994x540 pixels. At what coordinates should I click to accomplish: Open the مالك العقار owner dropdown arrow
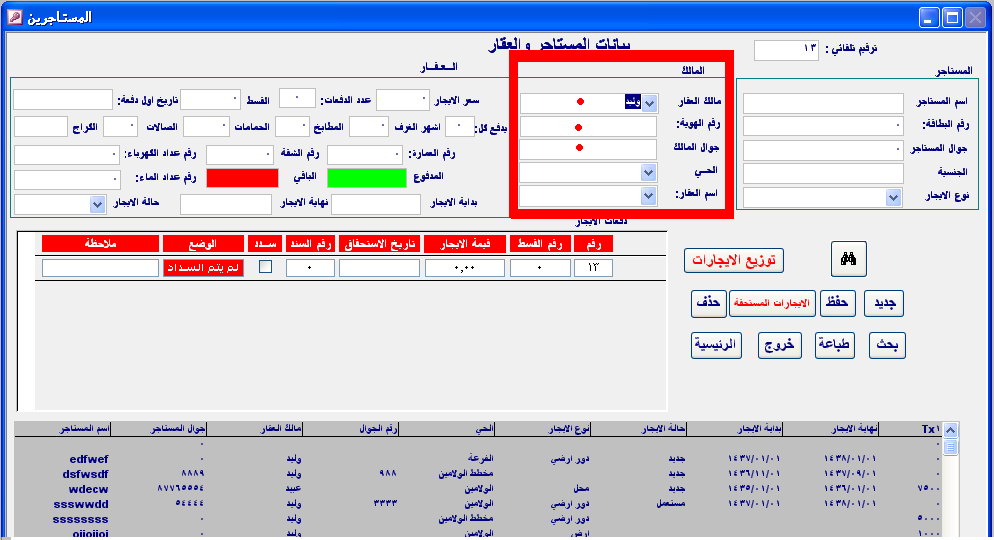[649, 103]
